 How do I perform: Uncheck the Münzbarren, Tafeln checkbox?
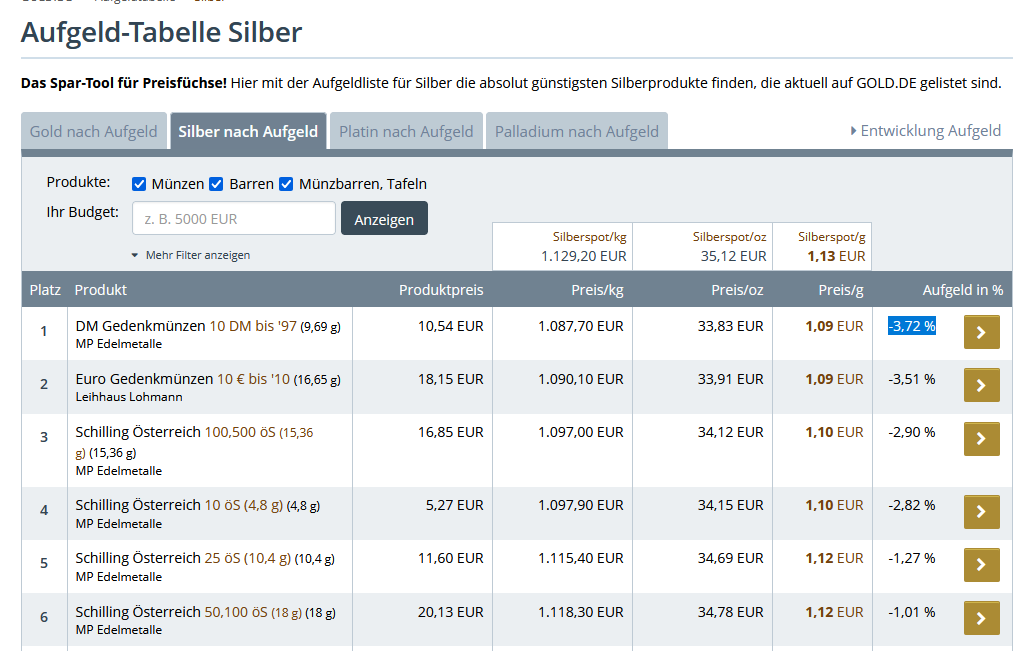(286, 184)
